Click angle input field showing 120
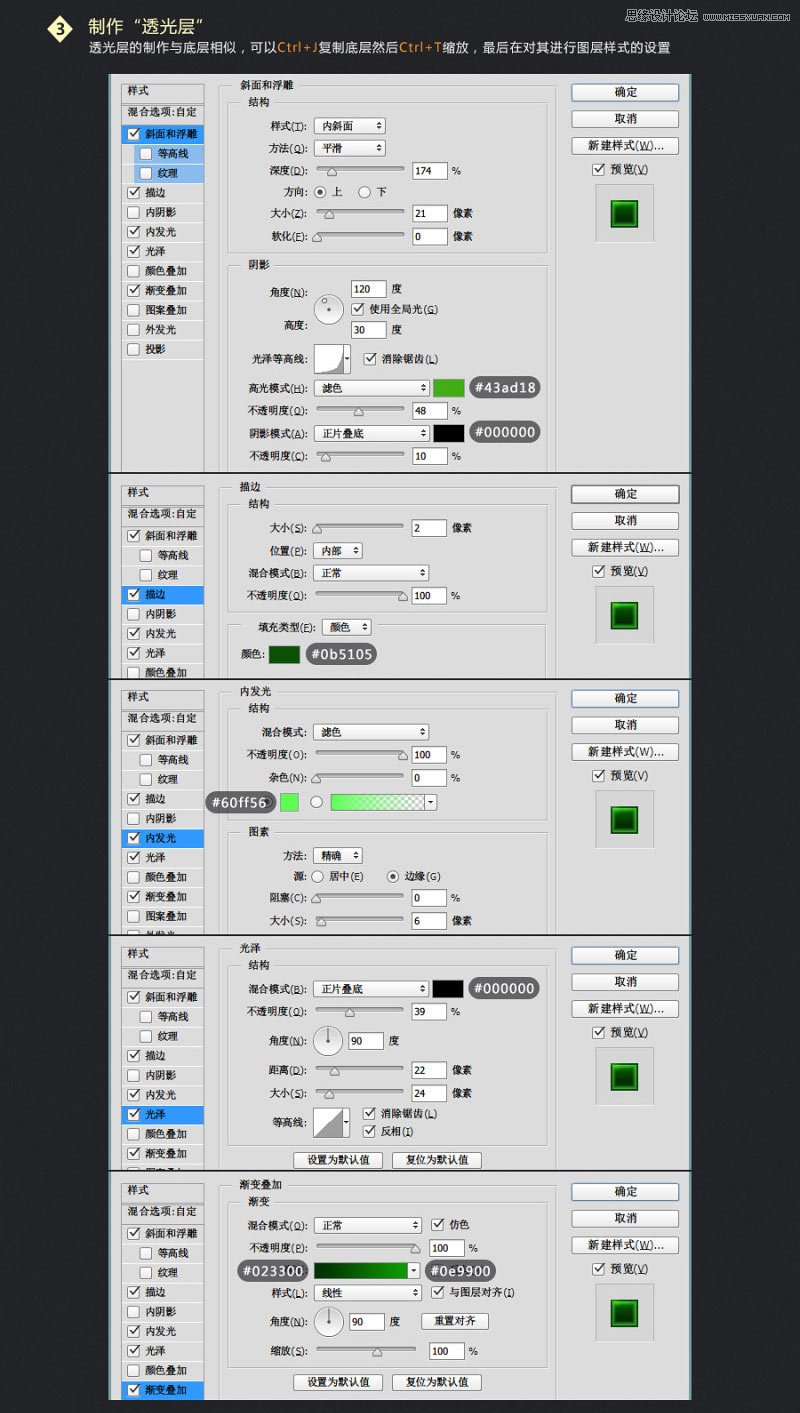Image resolution: width=800 pixels, height=1413 pixels. [x=369, y=289]
